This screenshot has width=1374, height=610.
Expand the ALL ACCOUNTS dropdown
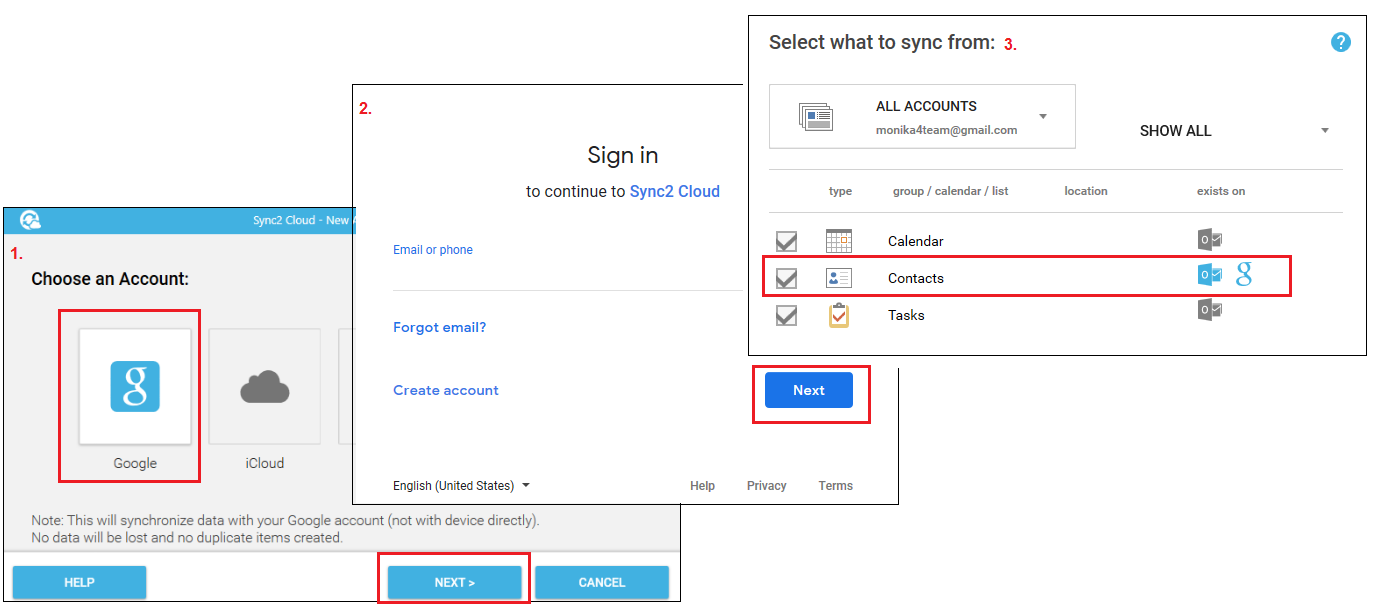[x=1043, y=116]
